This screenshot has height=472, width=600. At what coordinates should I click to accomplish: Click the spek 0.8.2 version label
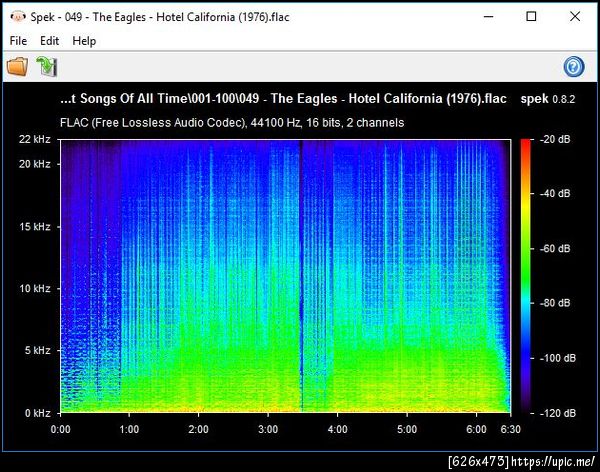tap(548, 99)
